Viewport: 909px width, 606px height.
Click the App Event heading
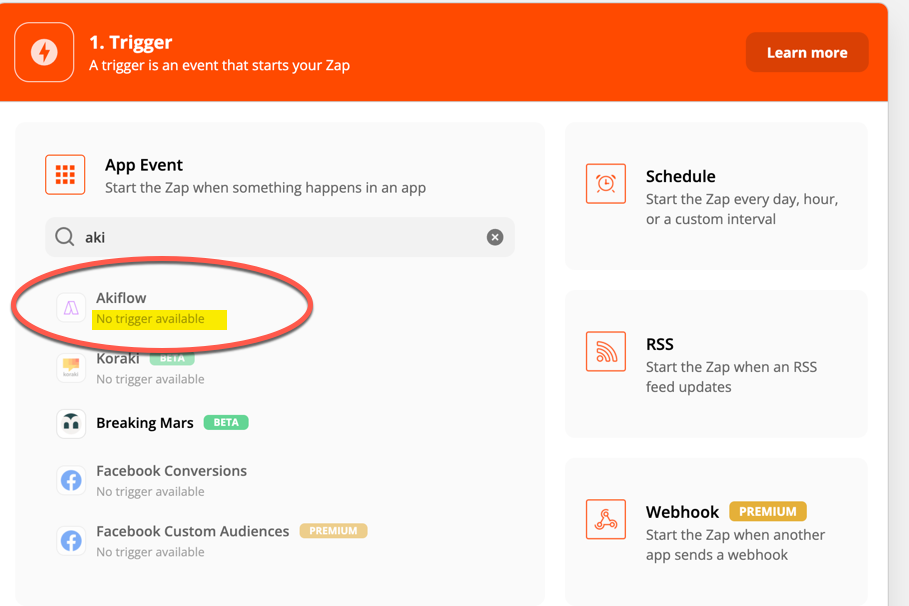point(144,165)
